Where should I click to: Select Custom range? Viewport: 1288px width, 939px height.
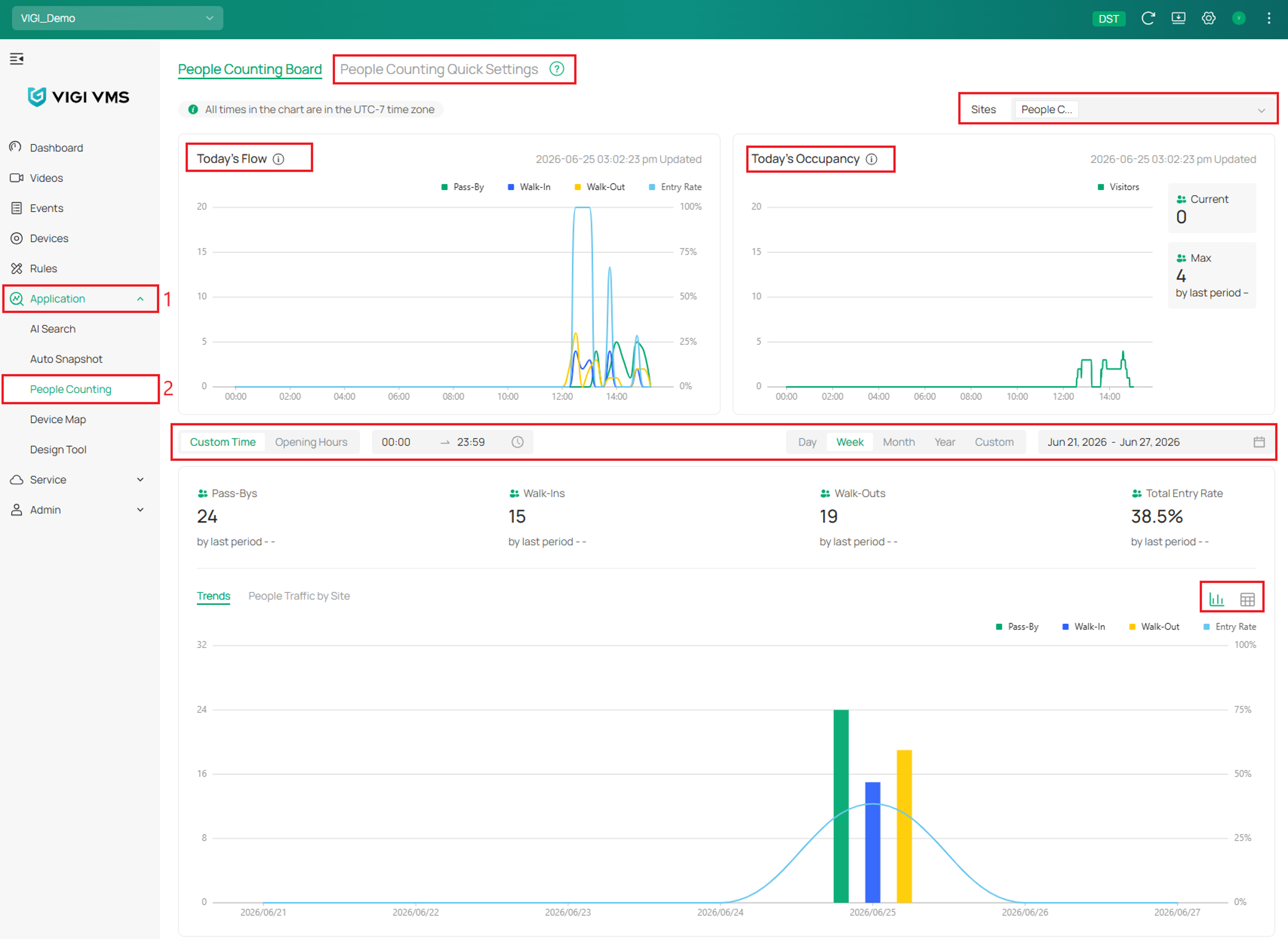994,442
